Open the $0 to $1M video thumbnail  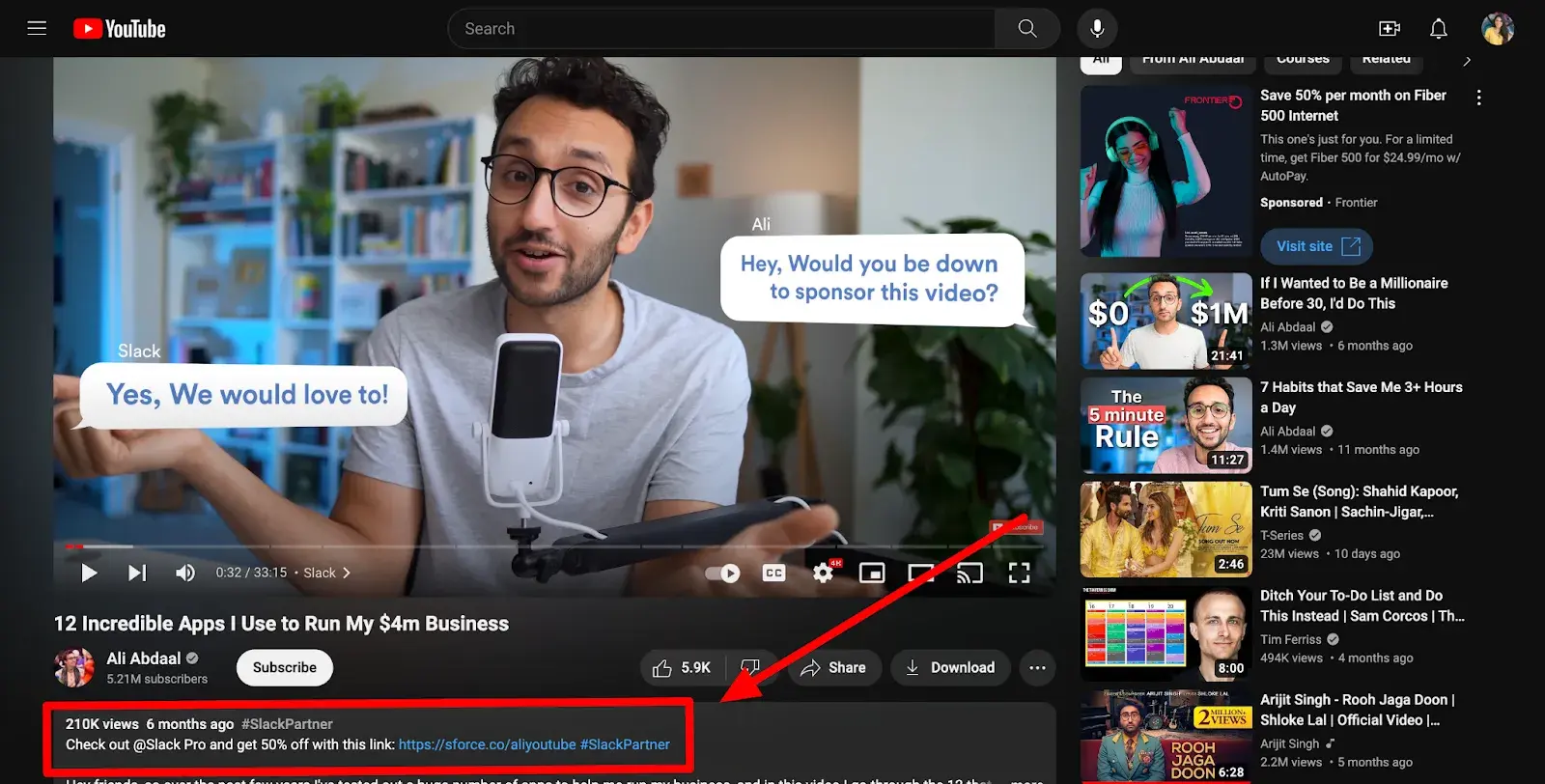[1166, 321]
